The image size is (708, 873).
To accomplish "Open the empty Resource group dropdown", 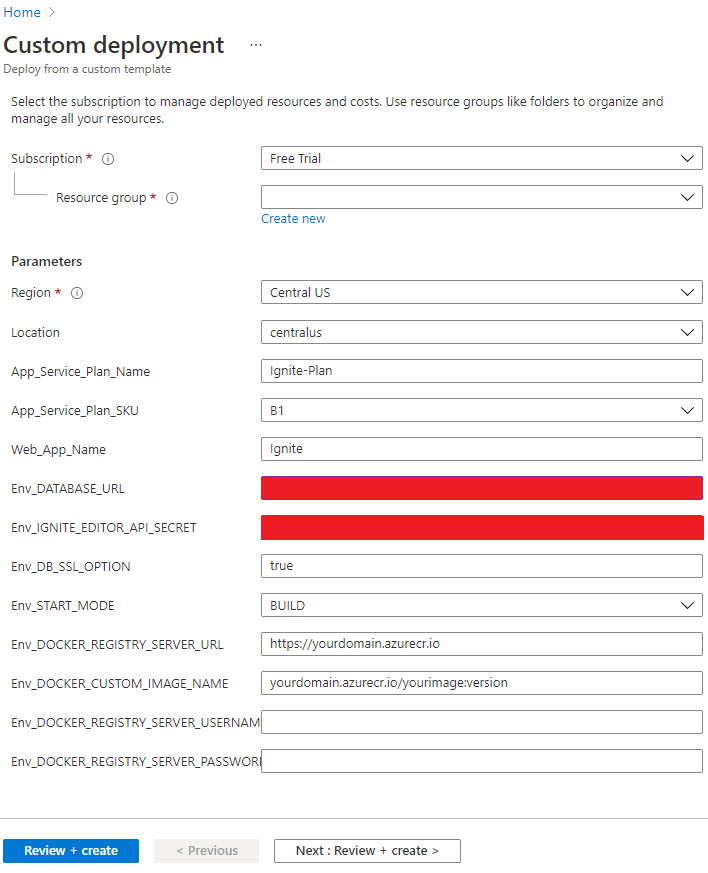I will (x=481, y=197).
